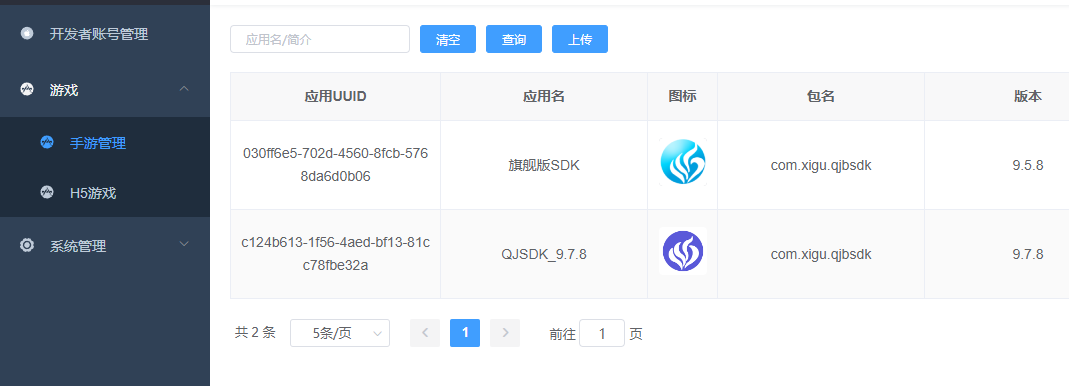This screenshot has height=386, width=1069.
Task: Click the 系统管理 gear icon
Action: 27,246
